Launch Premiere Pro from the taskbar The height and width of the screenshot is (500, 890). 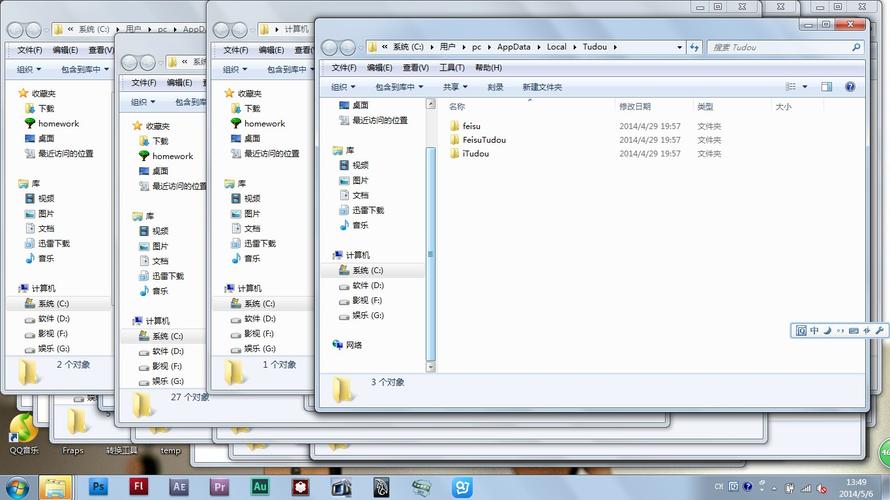[x=220, y=486]
